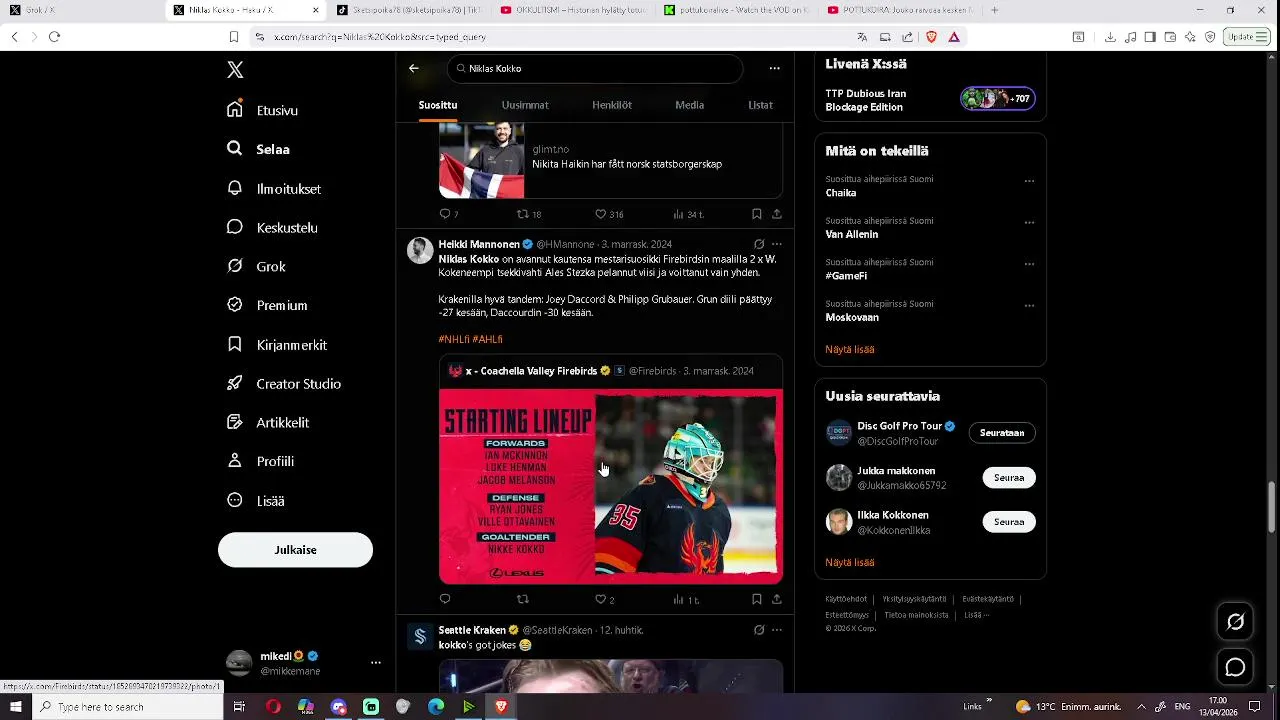Repost the Heikki Mannonen post
This screenshot has width=1280, height=720.
(x=522, y=599)
